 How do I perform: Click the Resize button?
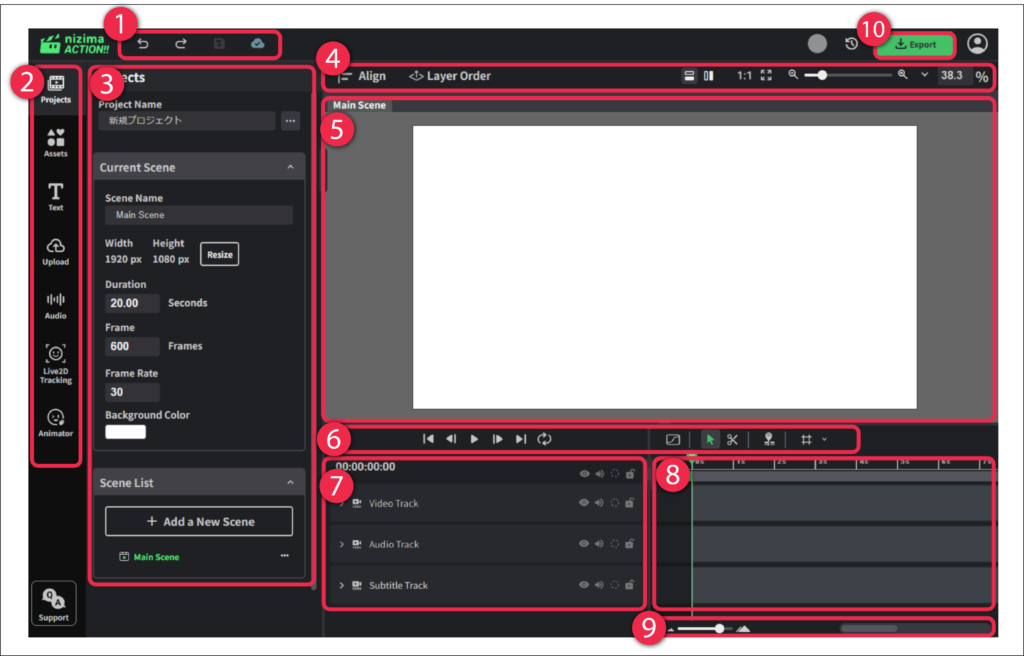219,254
